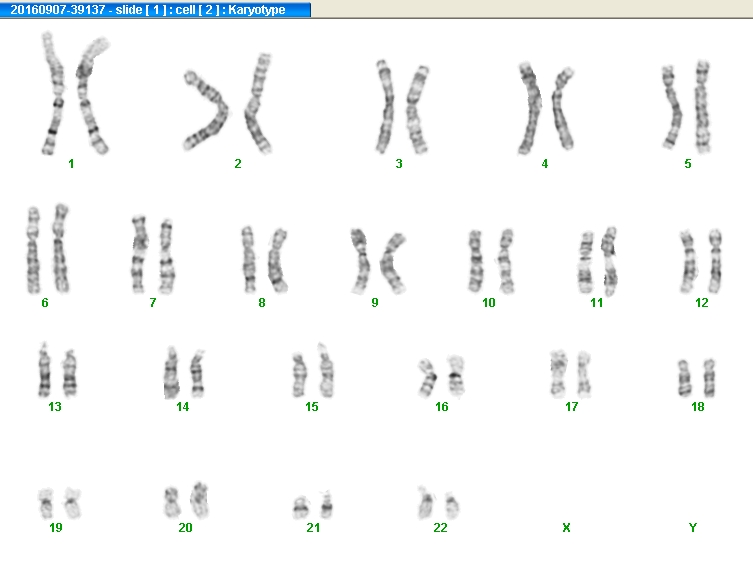This screenshot has height=579, width=753.
Task: Select the chromosome 4 pair image
Action: (x=546, y=108)
